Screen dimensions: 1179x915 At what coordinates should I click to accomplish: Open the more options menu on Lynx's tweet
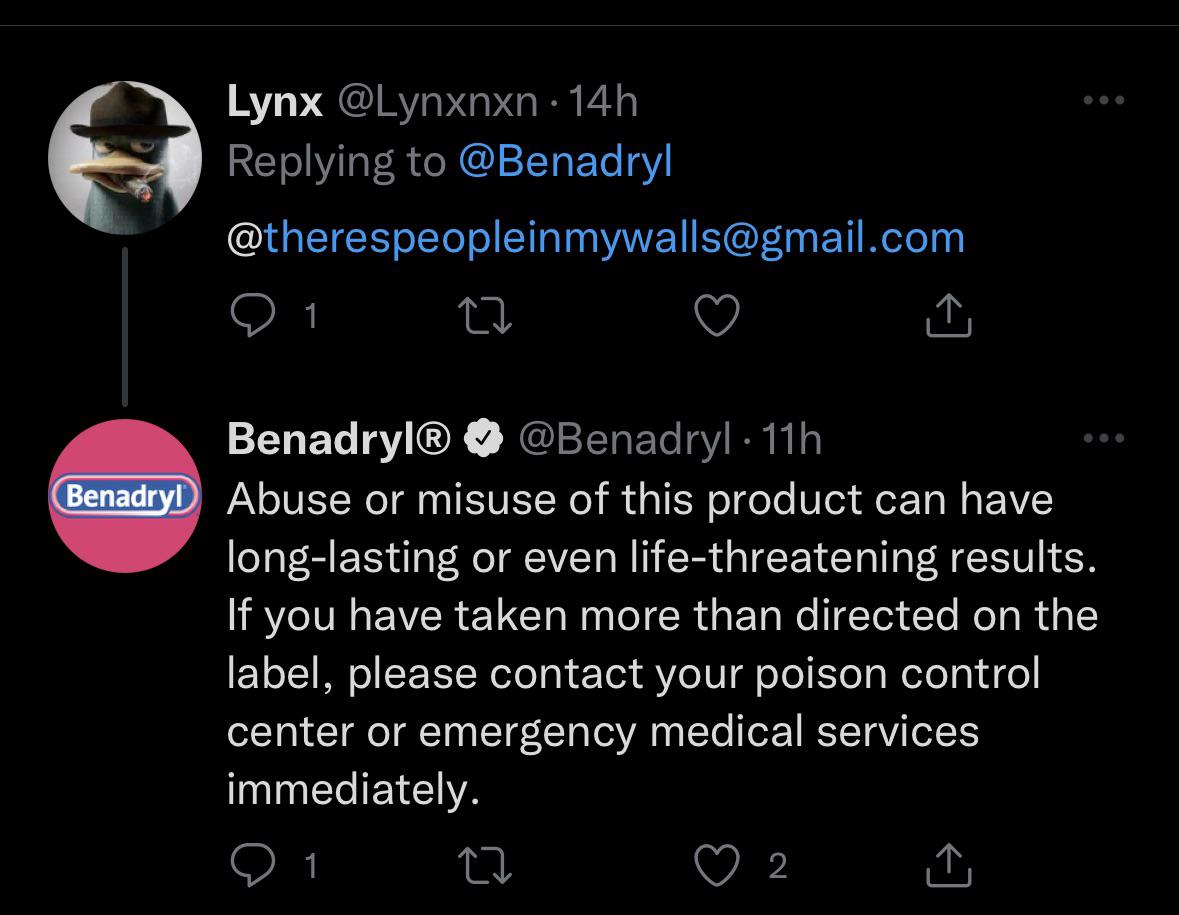(x=1104, y=98)
